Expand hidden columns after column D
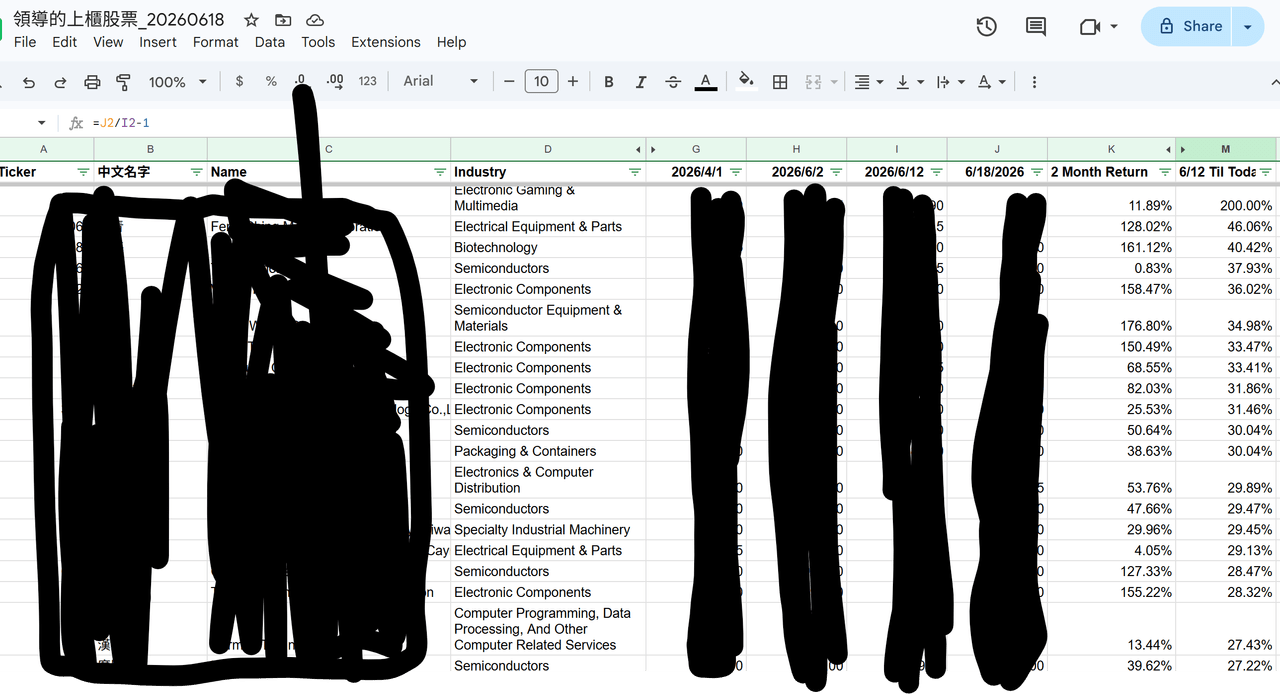This screenshot has width=1280, height=694. [x=638, y=150]
